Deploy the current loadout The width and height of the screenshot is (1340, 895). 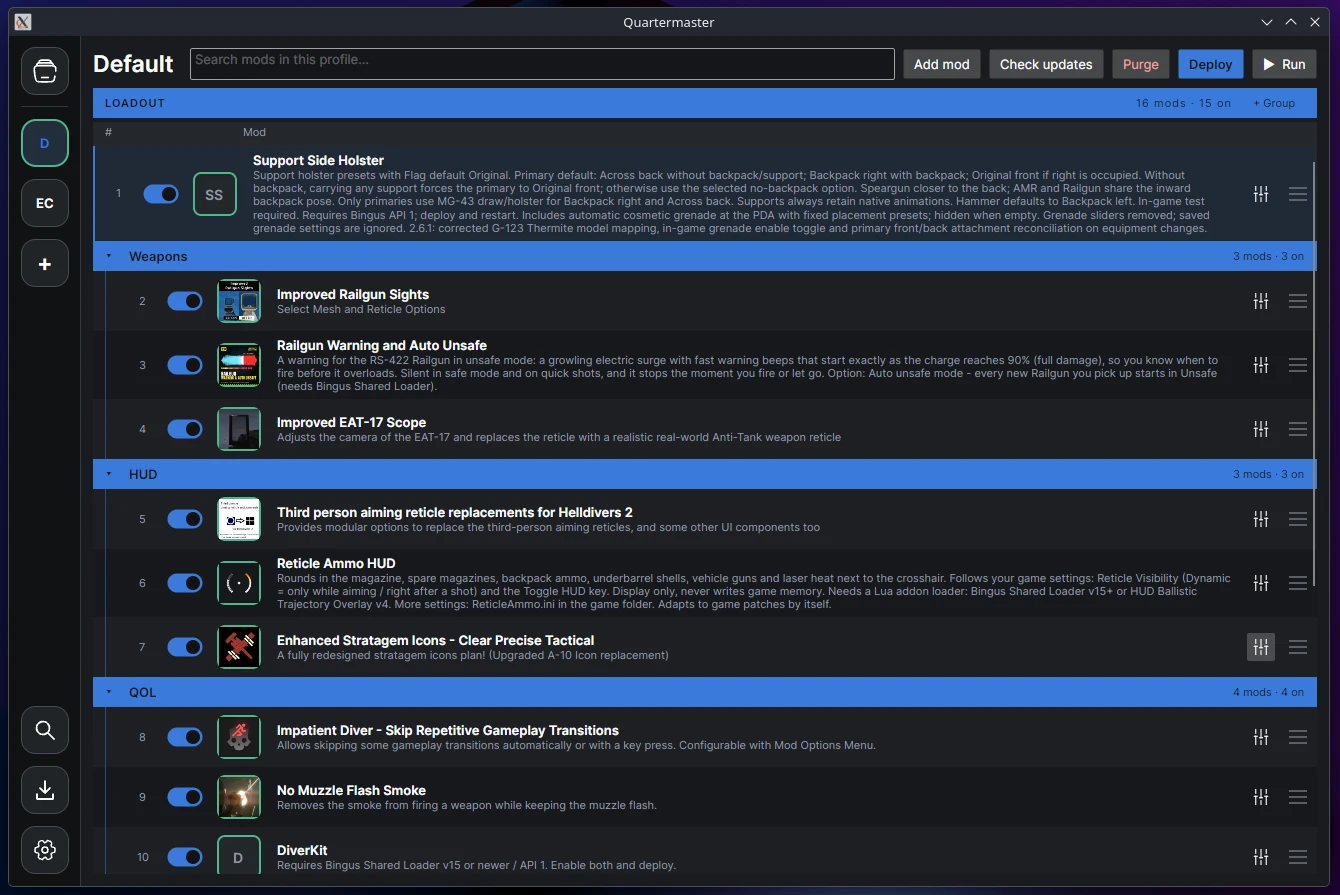pyautogui.click(x=1210, y=64)
